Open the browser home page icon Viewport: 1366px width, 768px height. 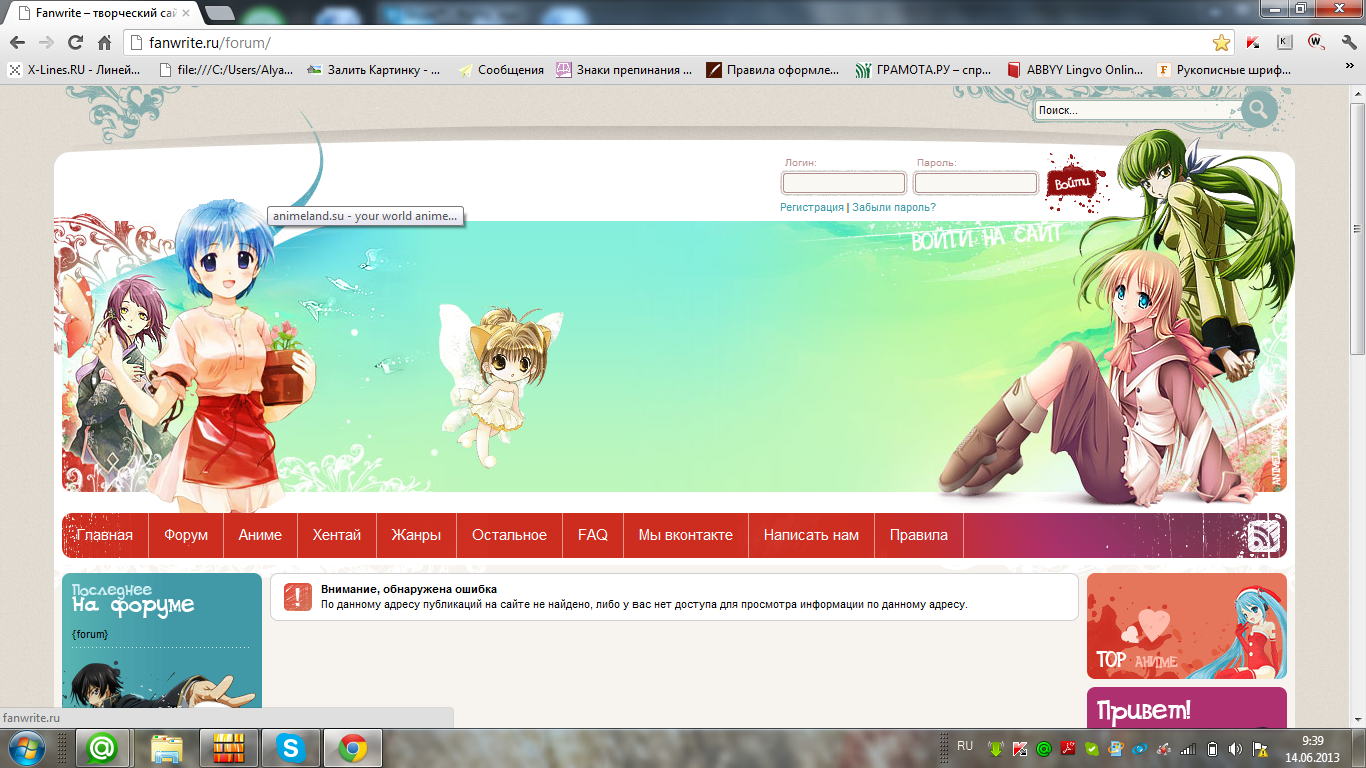[x=104, y=43]
